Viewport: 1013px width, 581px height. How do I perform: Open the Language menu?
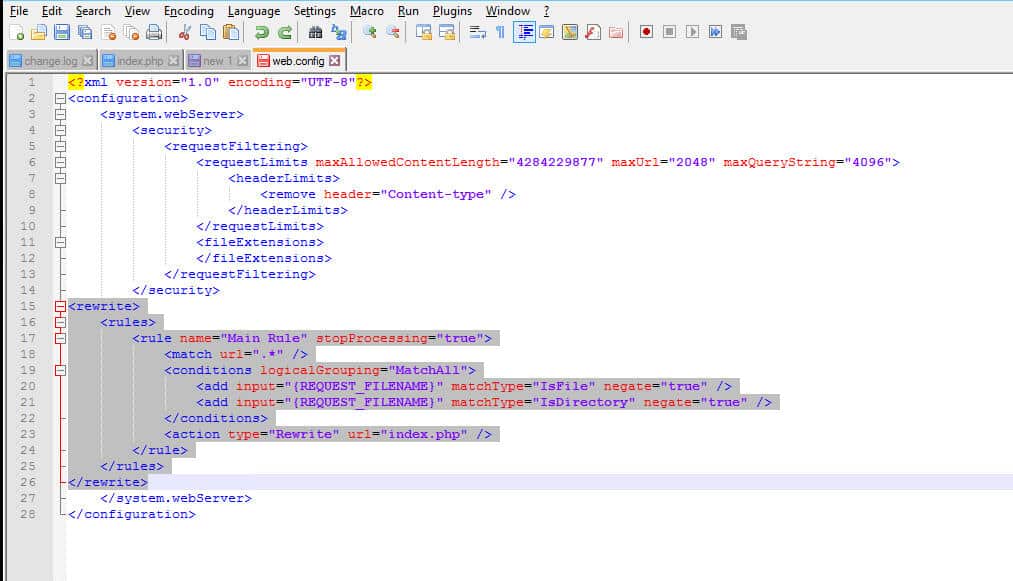pos(254,11)
